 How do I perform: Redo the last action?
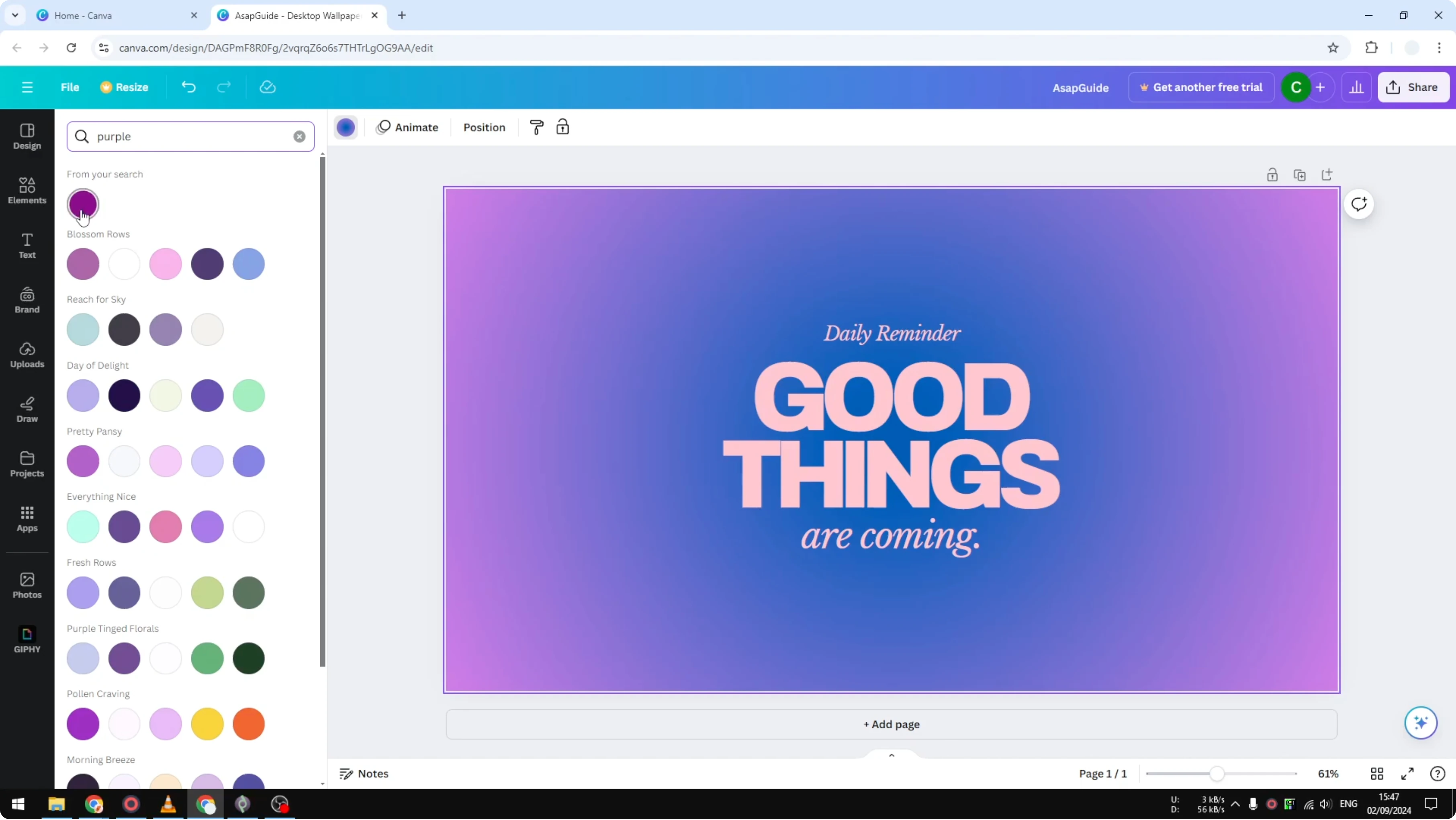coord(224,87)
